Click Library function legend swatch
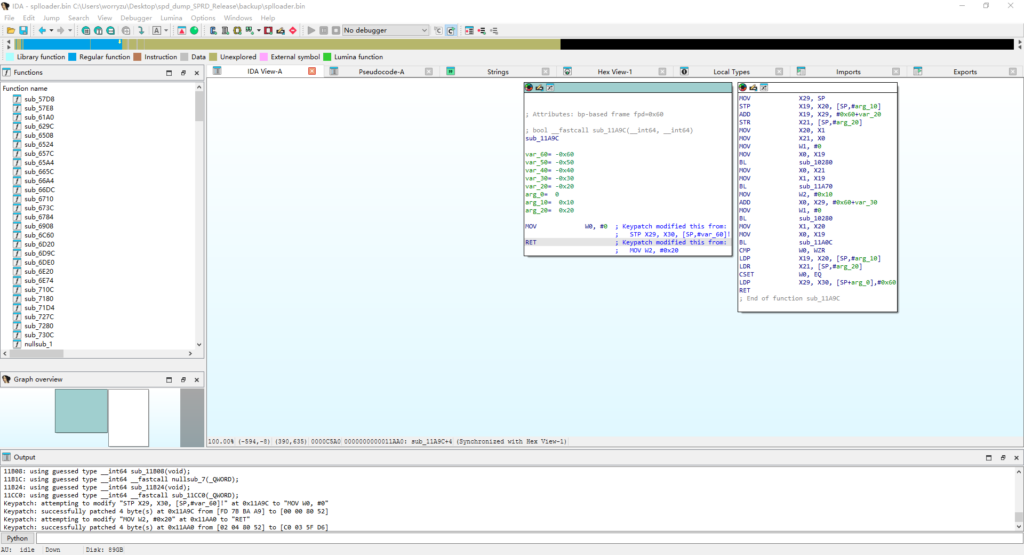This screenshot has height=555, width=1024. [10, 57]
